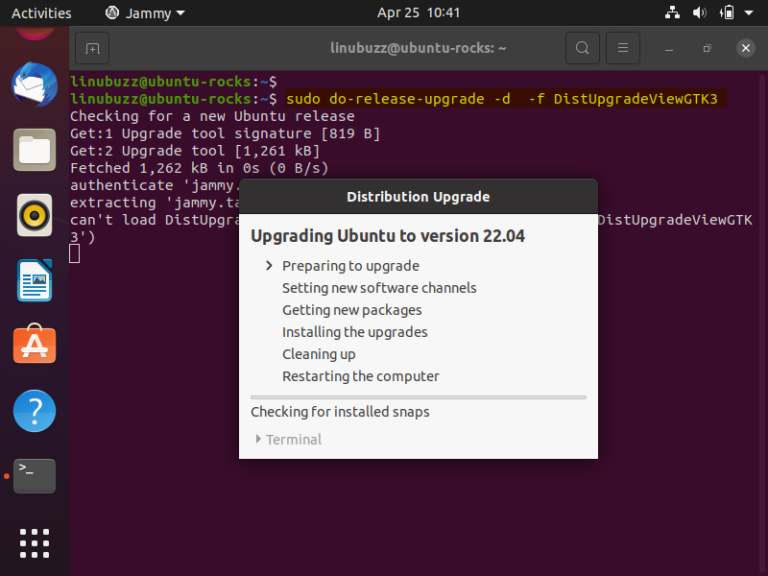Click the battery status icon
This screenshot has height=576, width=768.
727,13
